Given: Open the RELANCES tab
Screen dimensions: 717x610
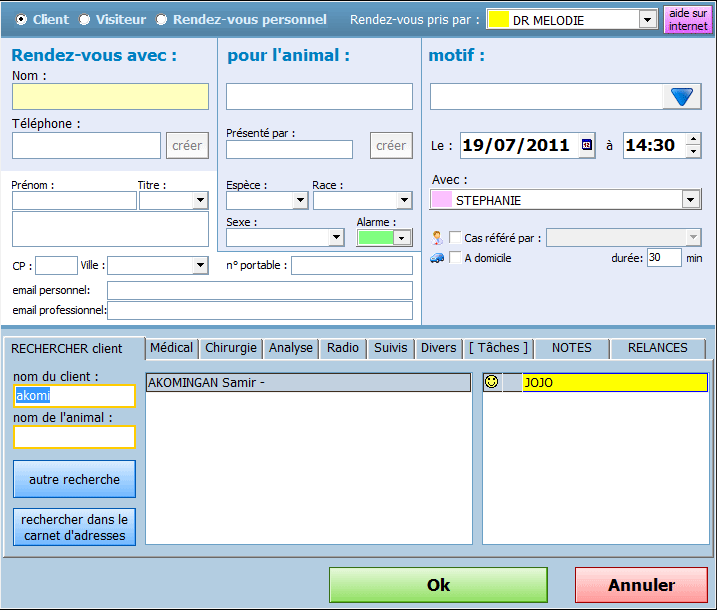Looking at the screenshot, I should (657, 348).
